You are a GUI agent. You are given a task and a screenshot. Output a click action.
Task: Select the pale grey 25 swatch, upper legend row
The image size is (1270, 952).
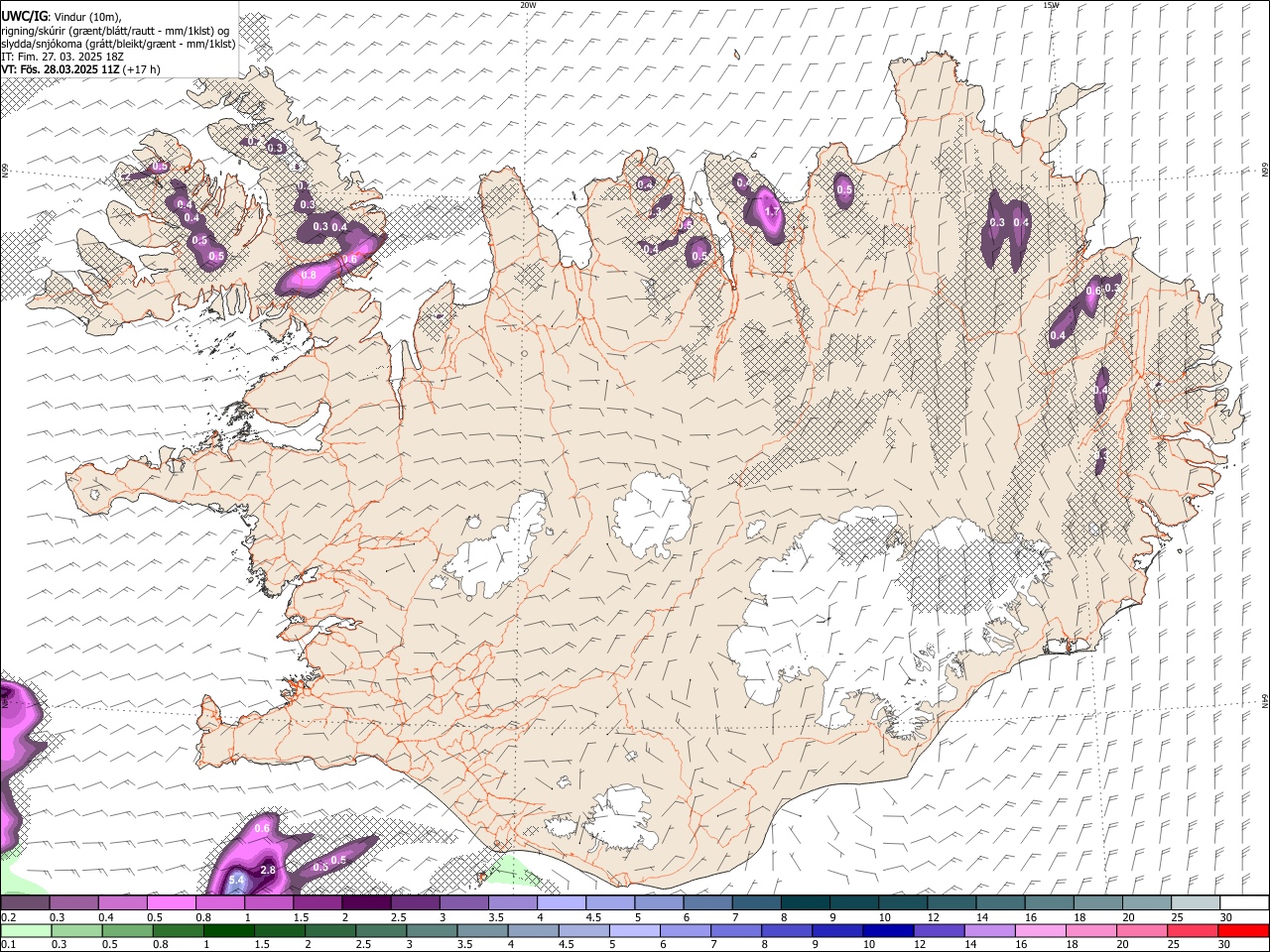pyautogui.click(x=1196, y=902)
